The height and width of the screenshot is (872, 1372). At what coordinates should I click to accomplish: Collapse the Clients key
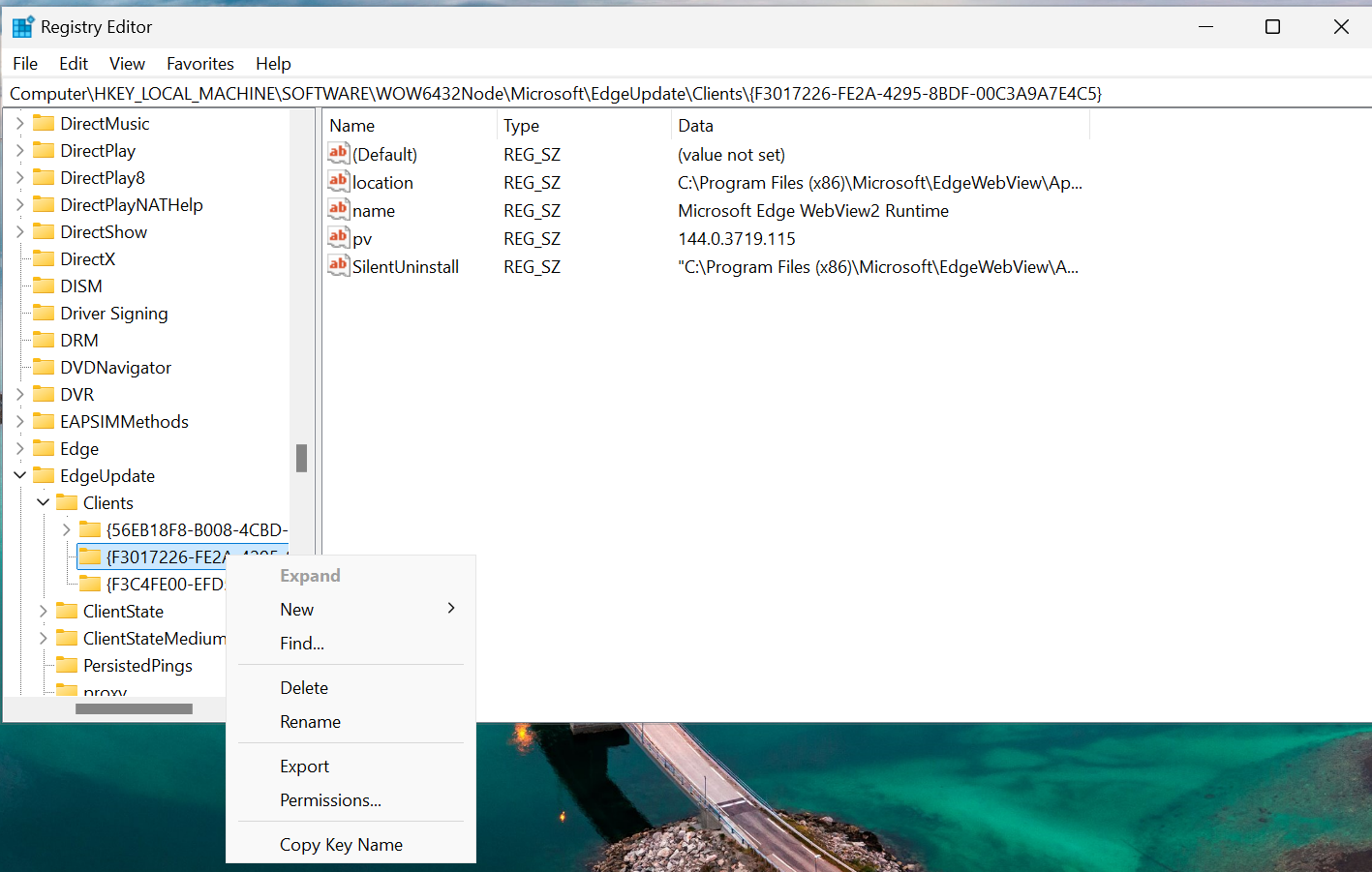tap(43, 502)
